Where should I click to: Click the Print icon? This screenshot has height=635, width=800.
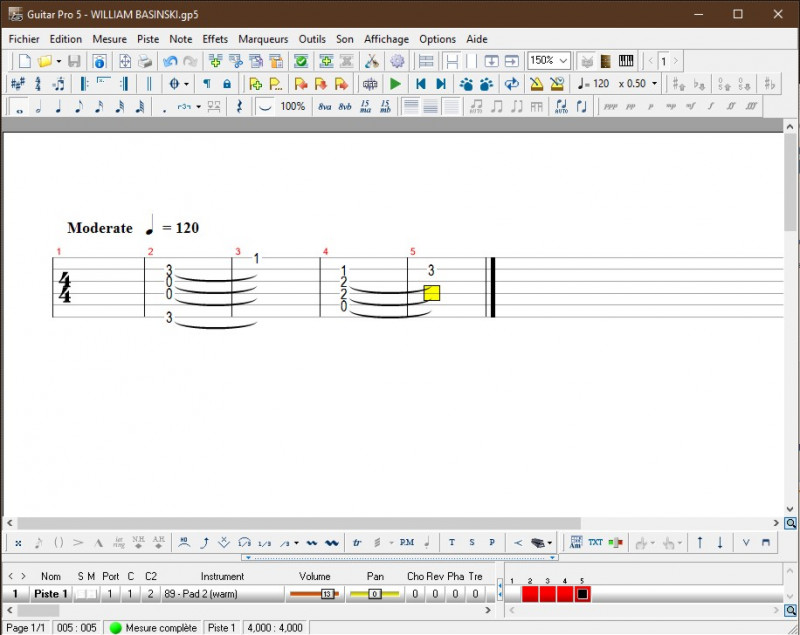coord(145,61)
